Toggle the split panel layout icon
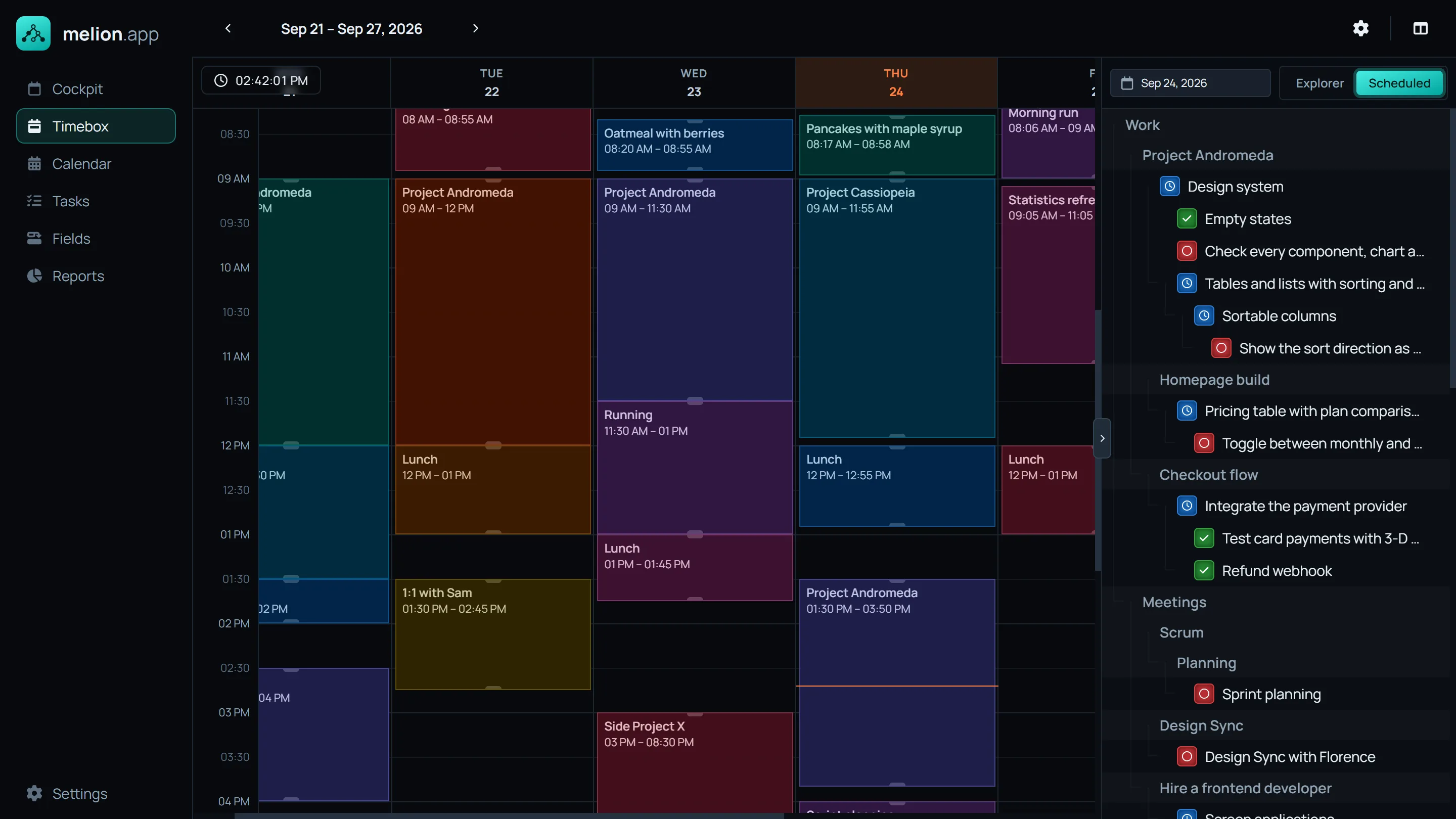This screenshot has width=1456, height=819. 1421,28
